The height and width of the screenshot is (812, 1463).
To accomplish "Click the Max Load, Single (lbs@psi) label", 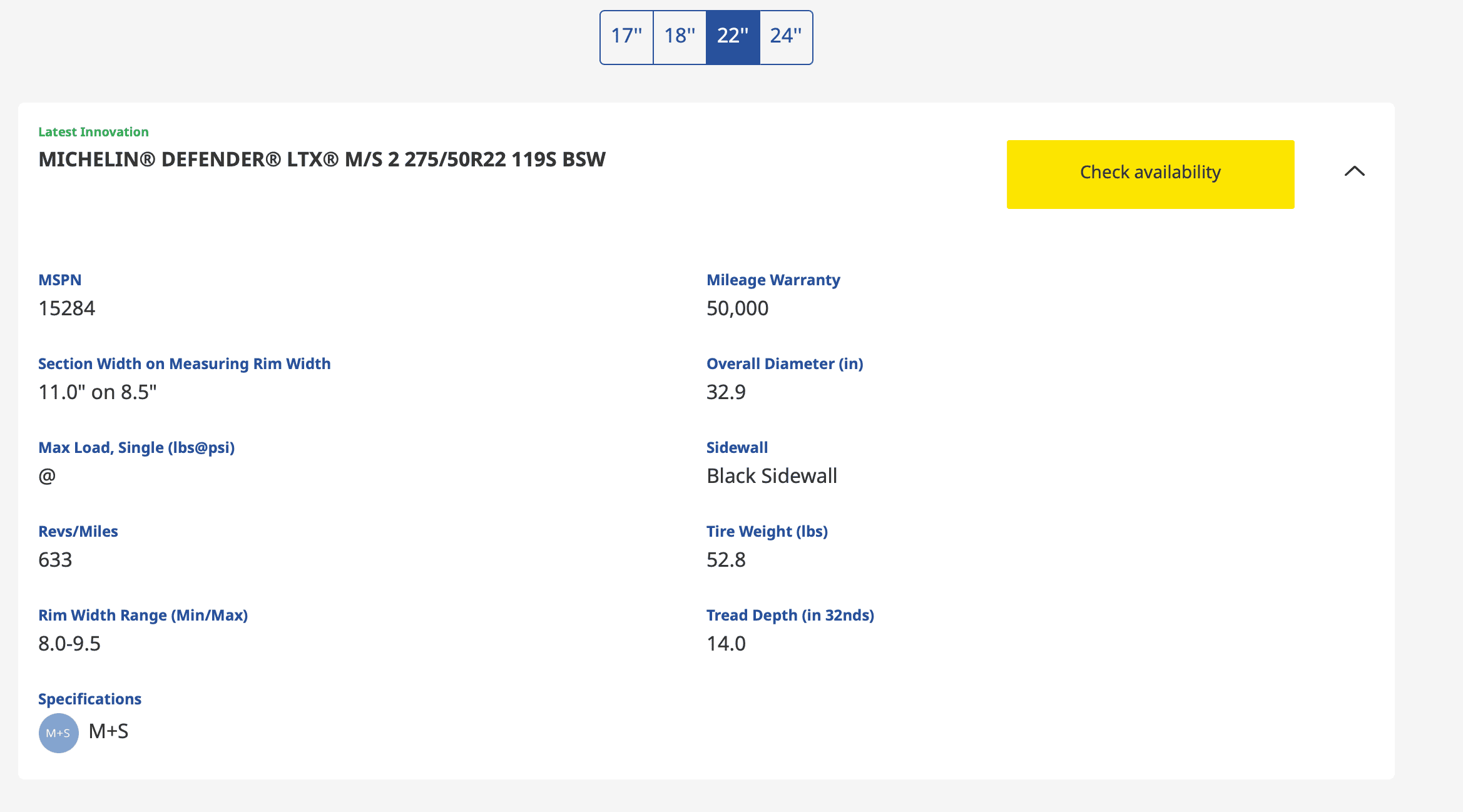I will point(136,448).
